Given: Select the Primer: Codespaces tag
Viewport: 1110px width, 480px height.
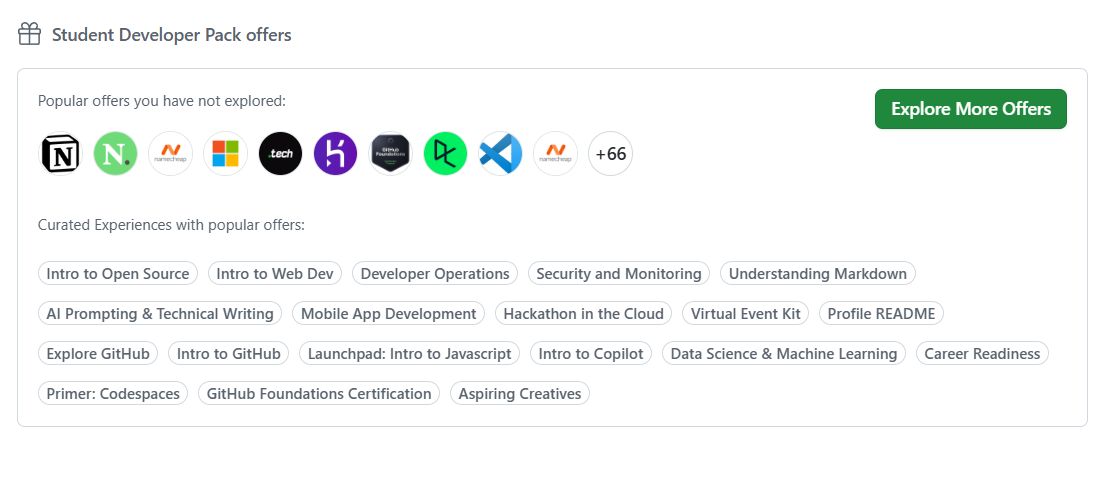Looking at the screenshot, I should coord(113,394).
